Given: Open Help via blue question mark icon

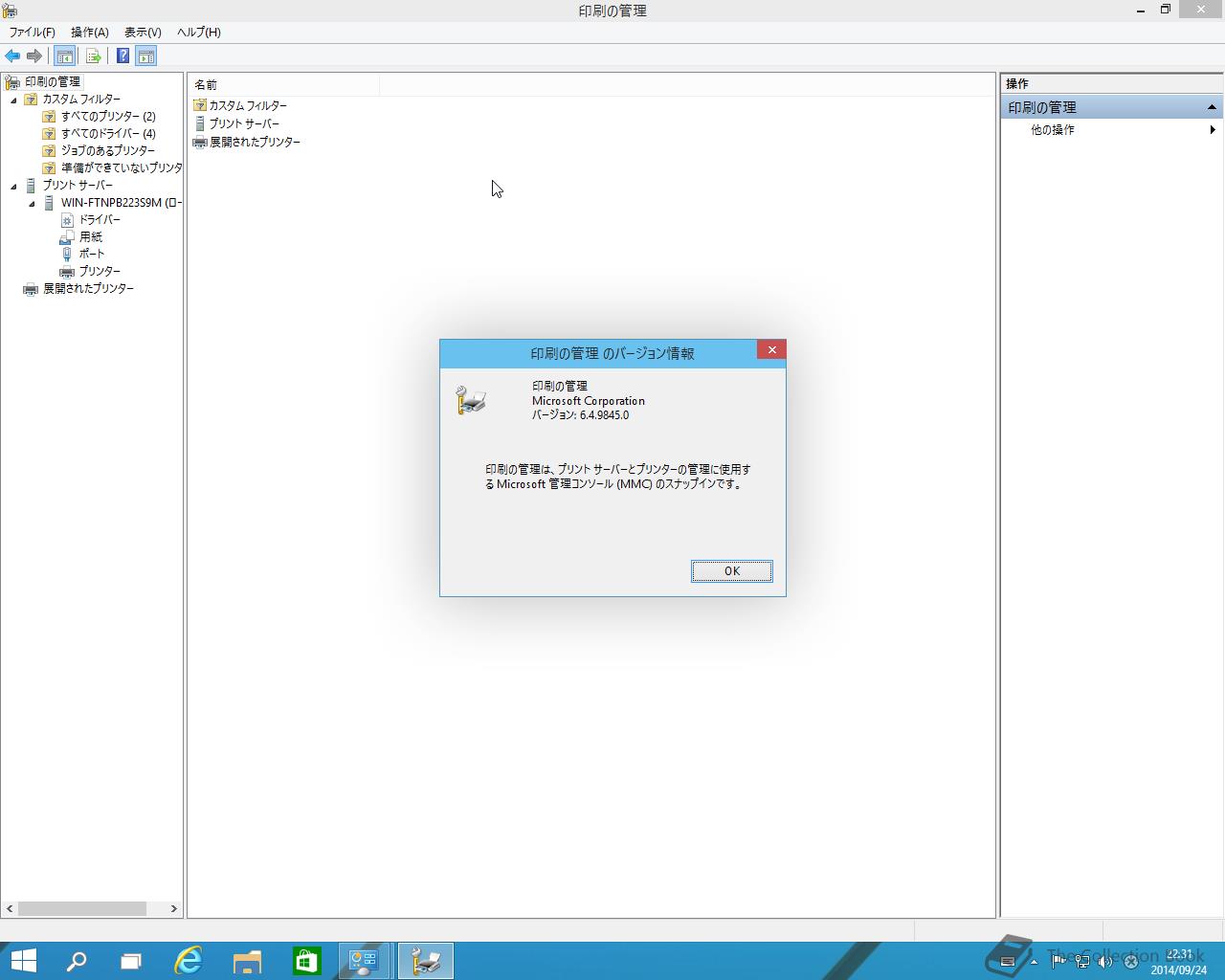Looking at the screenshot, I should pos(122,56).
